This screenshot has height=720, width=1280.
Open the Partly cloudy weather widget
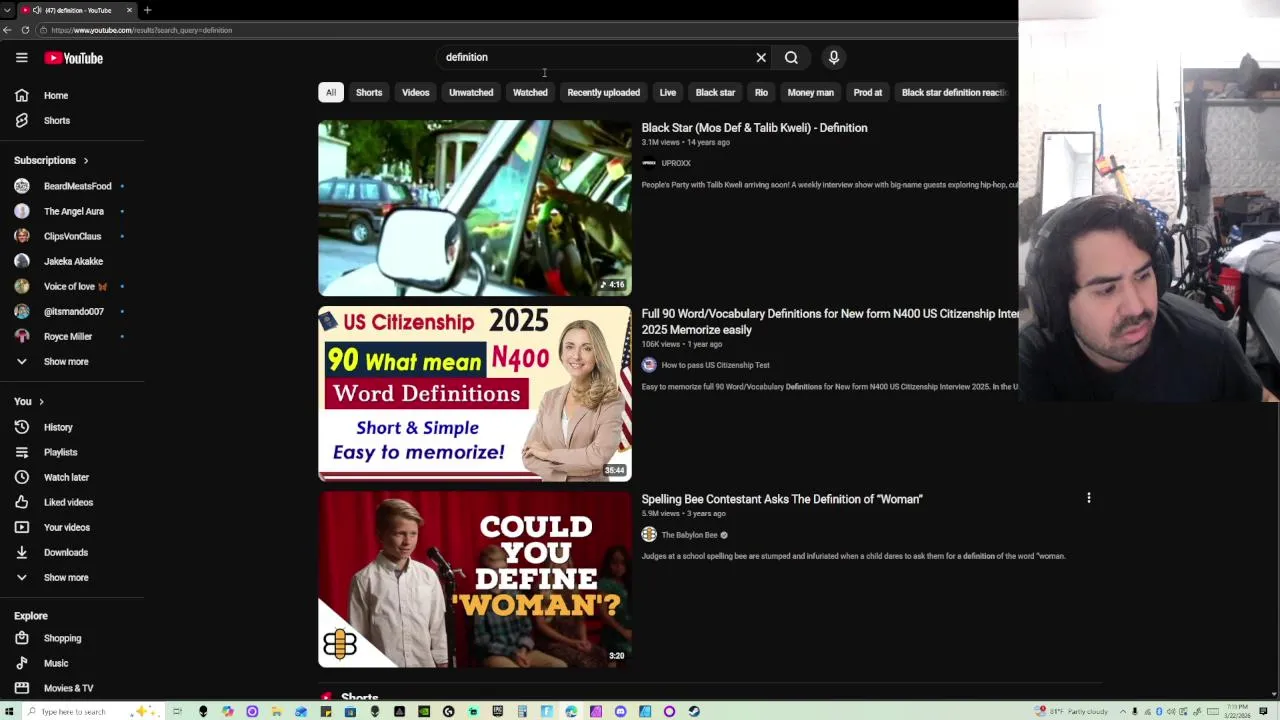point(1072,711)
